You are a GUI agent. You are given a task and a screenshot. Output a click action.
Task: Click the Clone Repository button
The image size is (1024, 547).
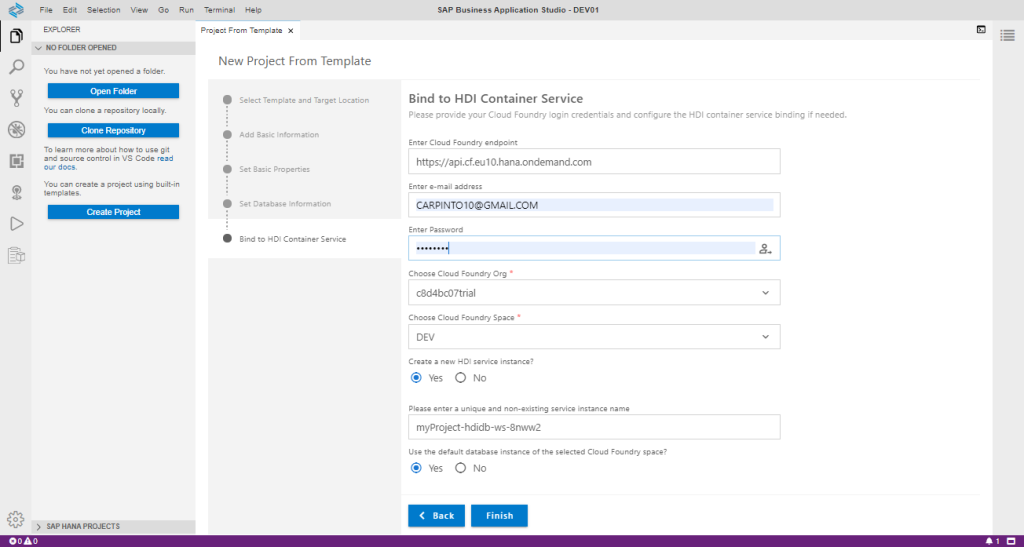[x=113, y=131]
